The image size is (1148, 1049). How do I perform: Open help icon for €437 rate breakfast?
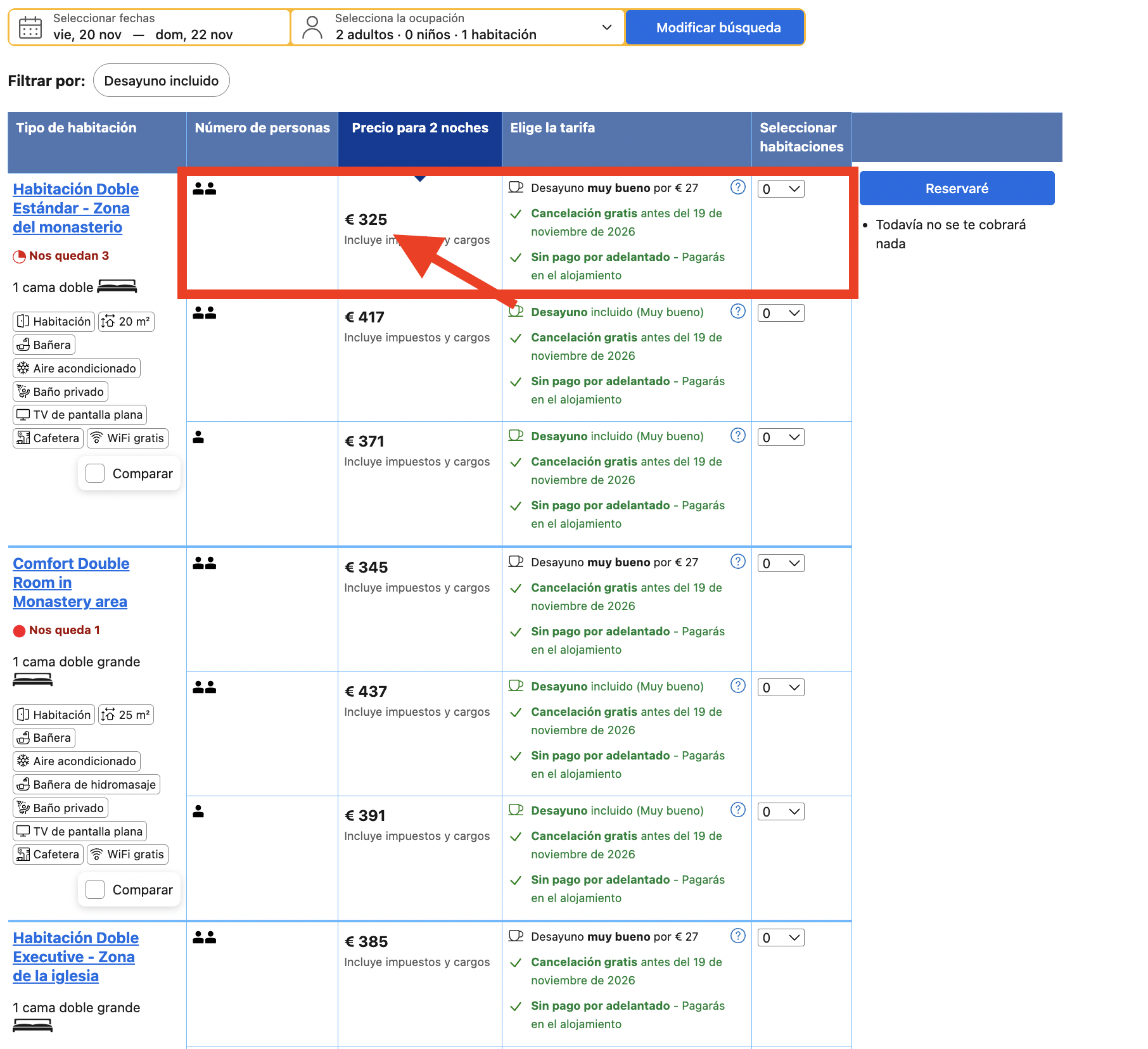(x=738, y=685)
